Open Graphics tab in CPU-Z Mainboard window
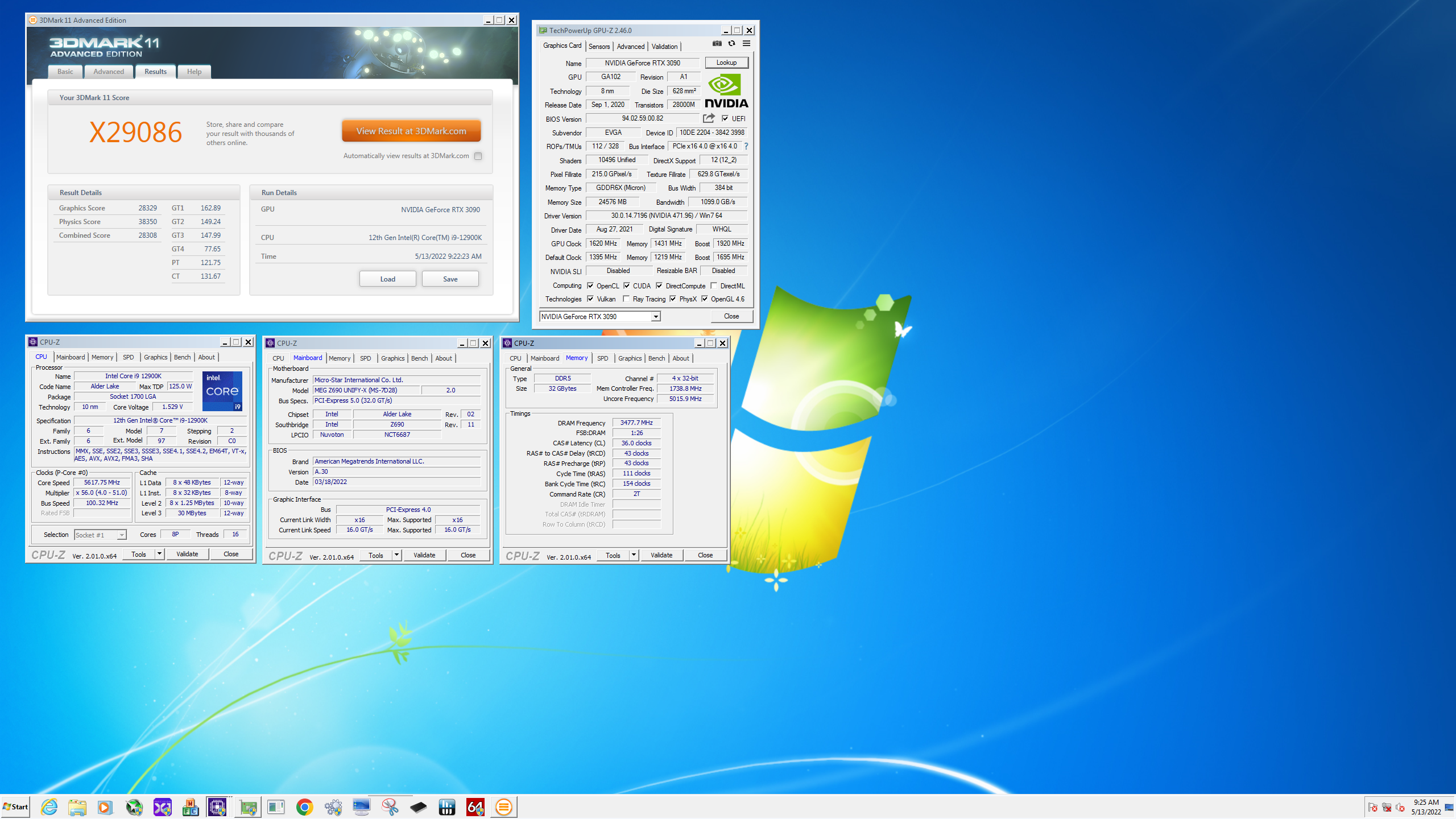Image resolution: width=1456 pixels, height=819 pixels. (393, 358)
